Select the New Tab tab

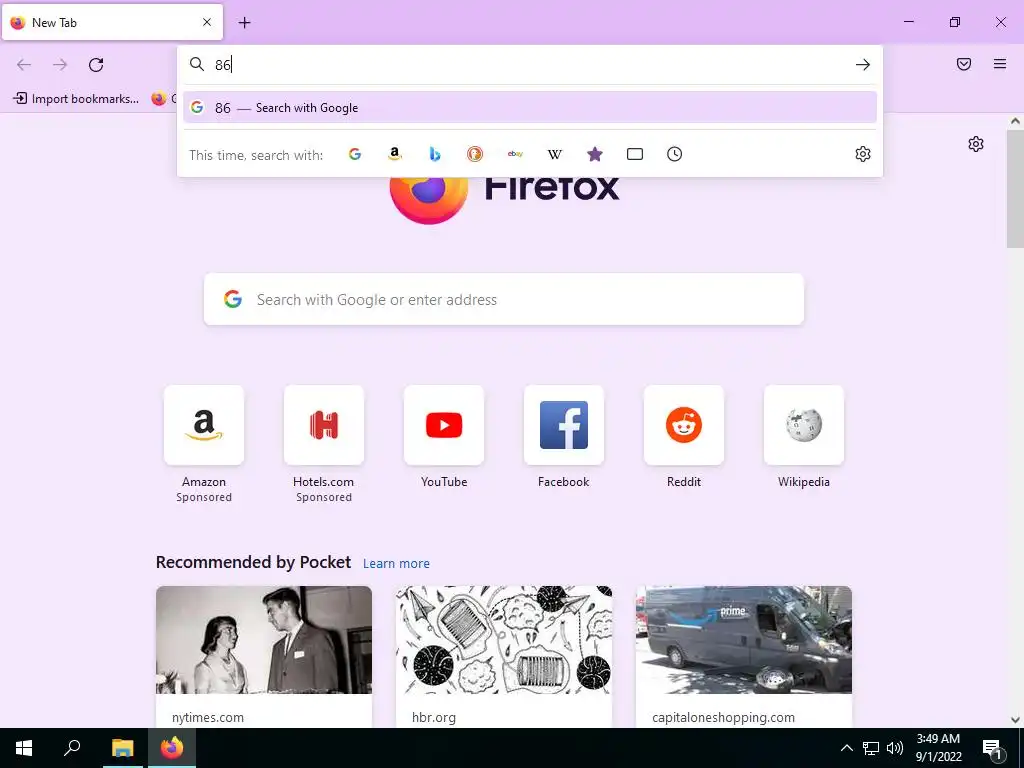click(x=112, y=22)
